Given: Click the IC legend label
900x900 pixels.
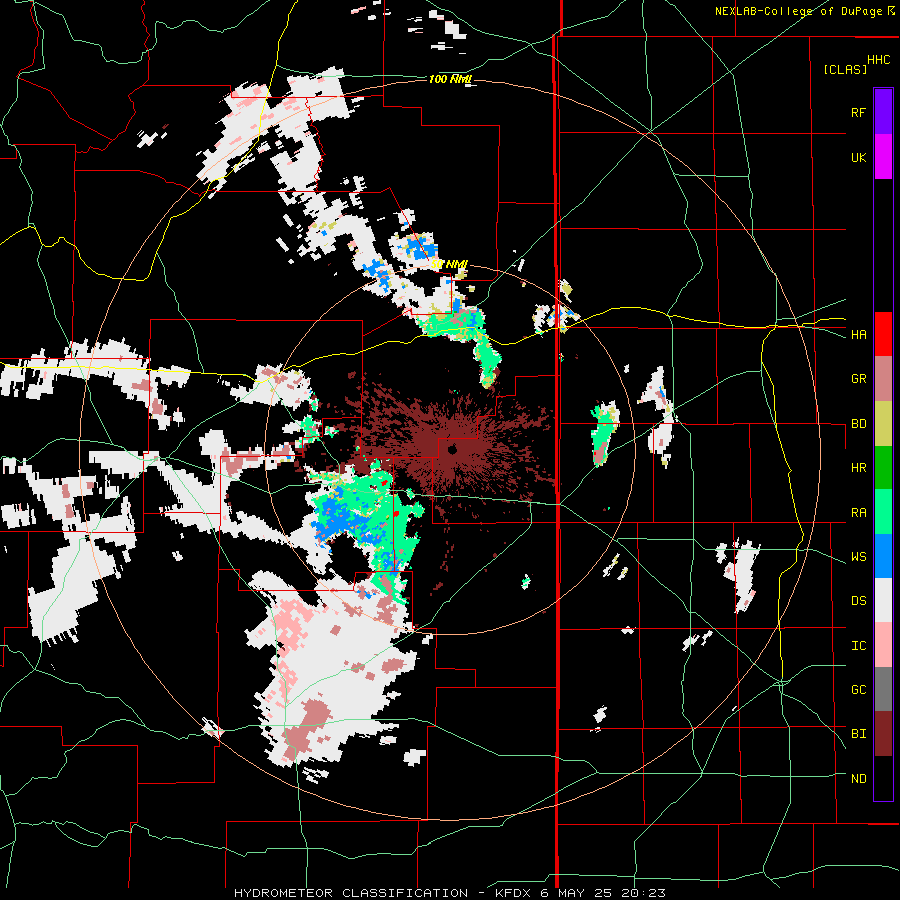Looking at the screenshot, I should 858,646.
